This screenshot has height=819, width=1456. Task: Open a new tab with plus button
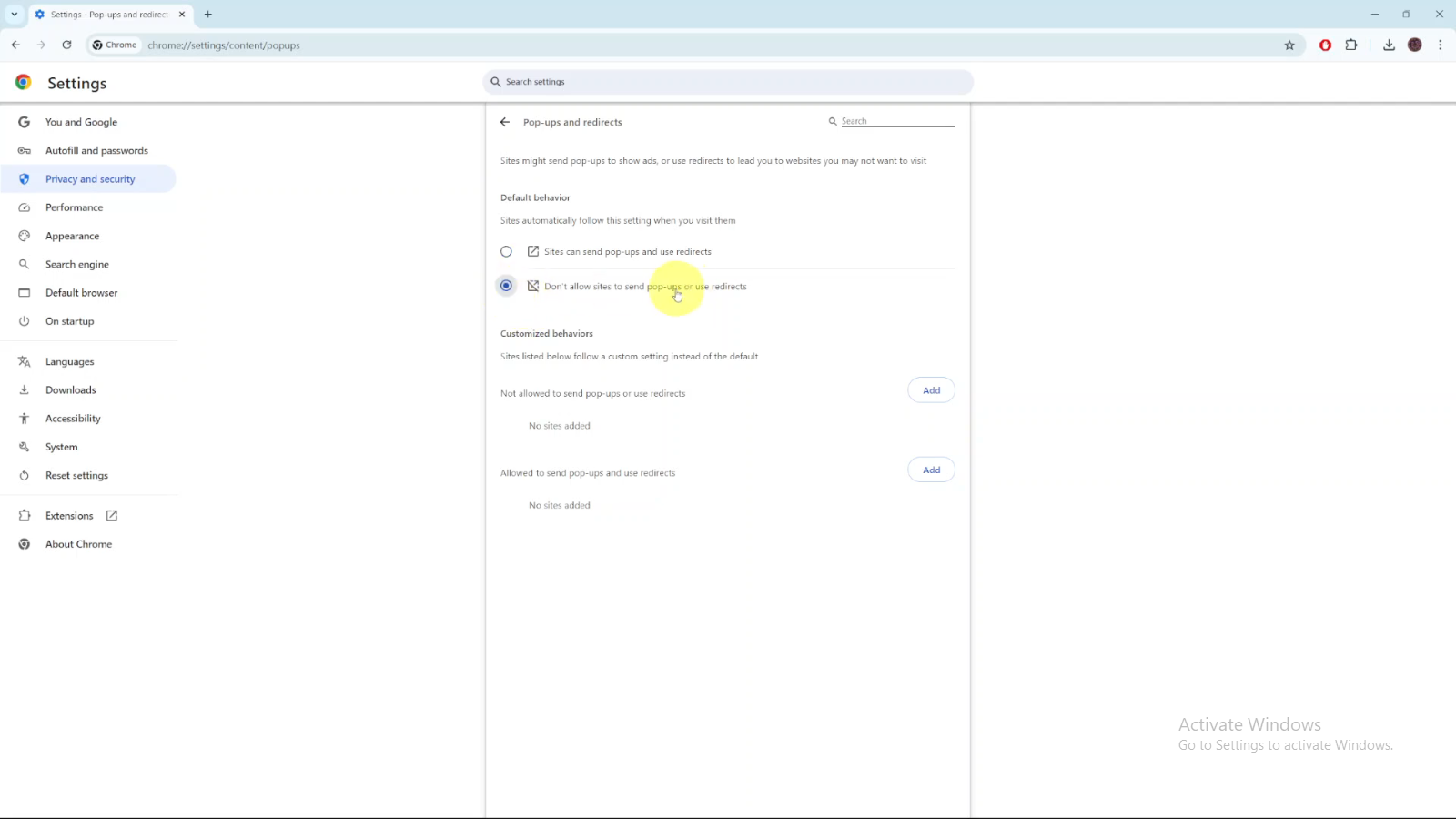coord(208,15)
